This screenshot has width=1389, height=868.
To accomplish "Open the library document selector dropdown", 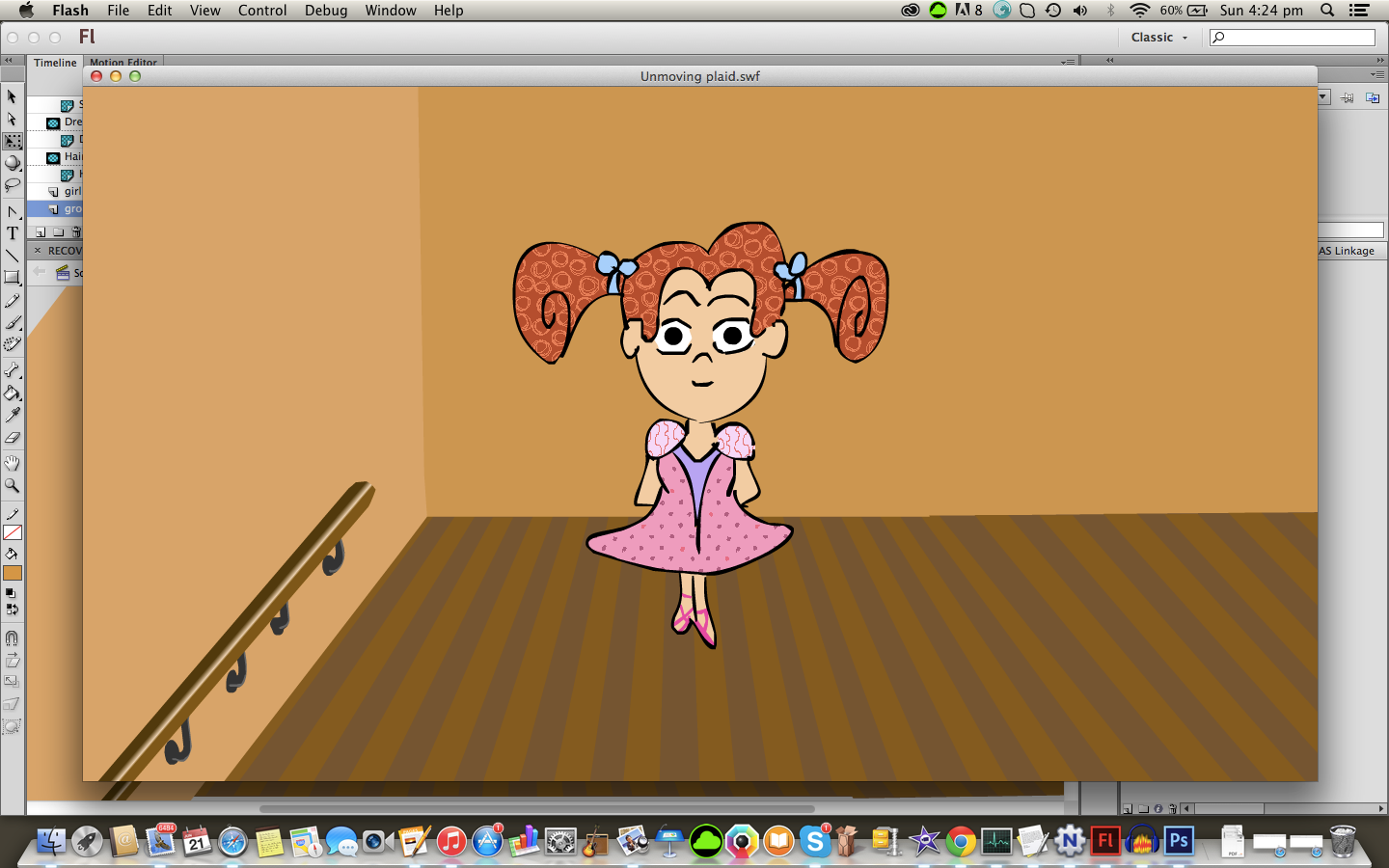I will coord(1322,96).
